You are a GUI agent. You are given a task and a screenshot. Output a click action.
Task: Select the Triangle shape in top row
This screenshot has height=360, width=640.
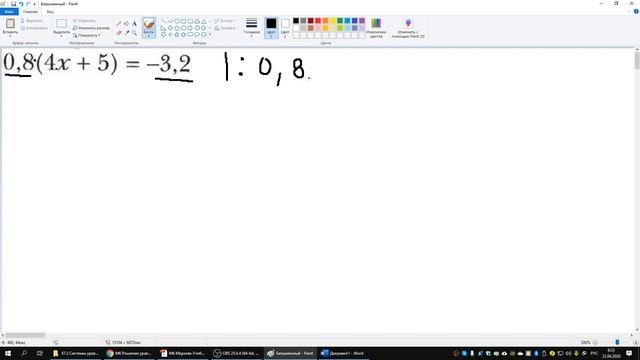(203, 21)
